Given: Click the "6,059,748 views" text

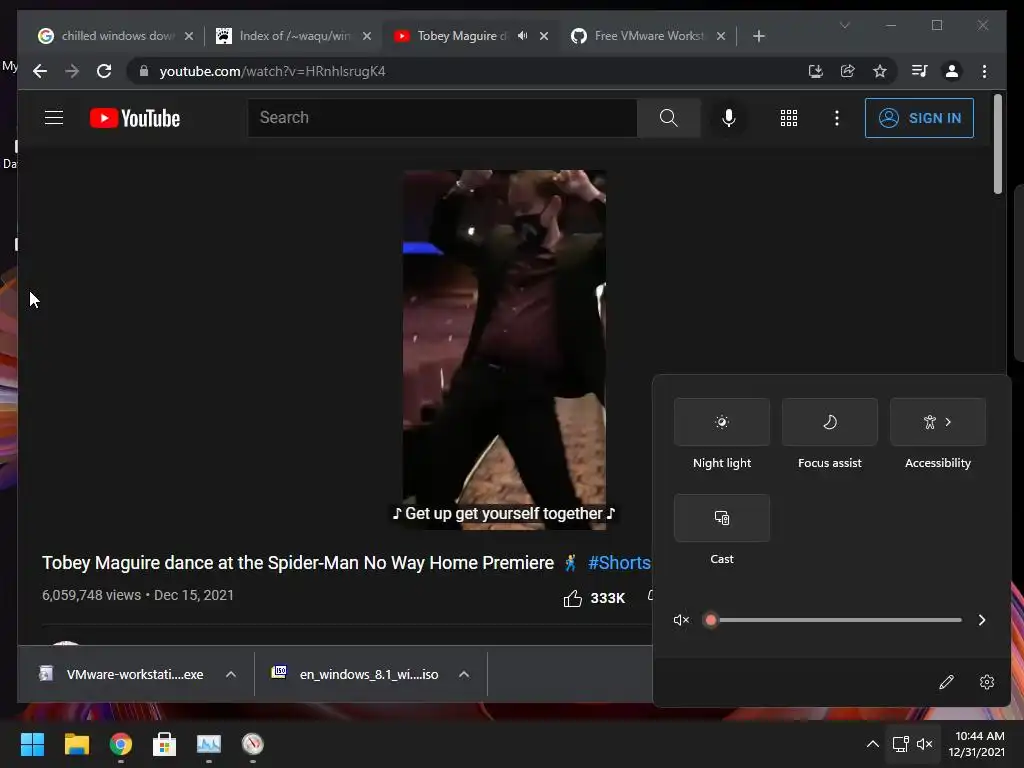Looking at the screenshot, I should pos(91,595).
